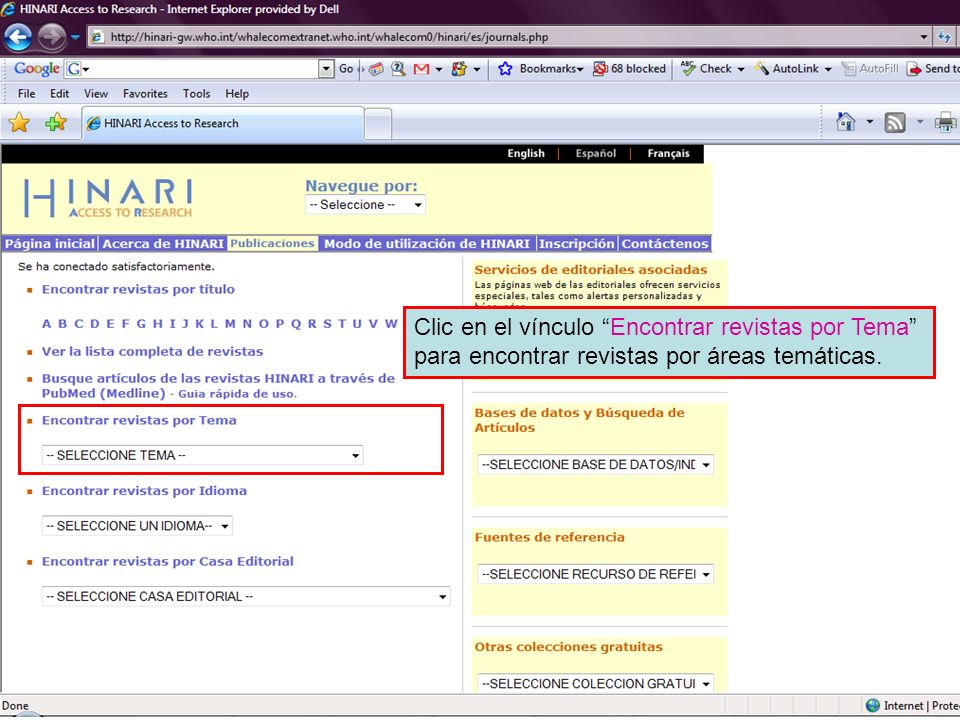This screenshot has height=720, width=960.
Task: Click the Internet zone icon in the status bar
Action: coord(872,705)
